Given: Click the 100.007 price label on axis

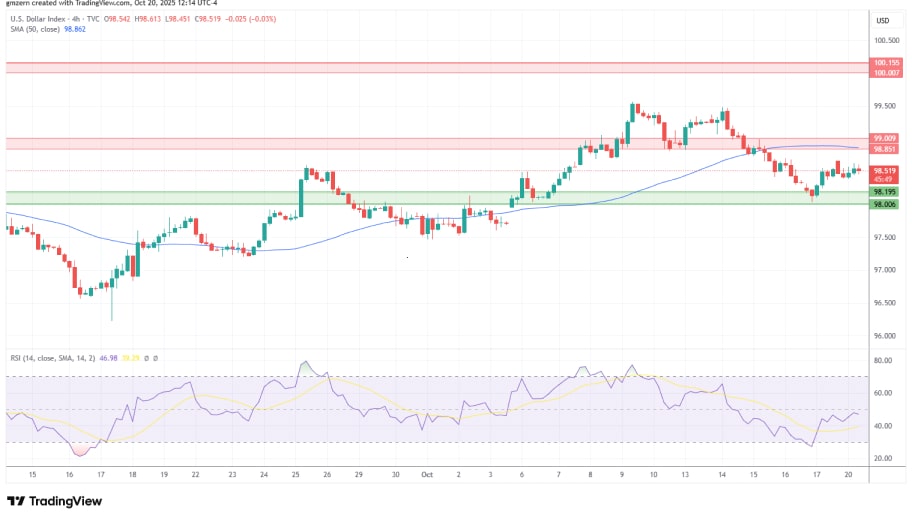Looking at the screenshot, I should (885, 72).
